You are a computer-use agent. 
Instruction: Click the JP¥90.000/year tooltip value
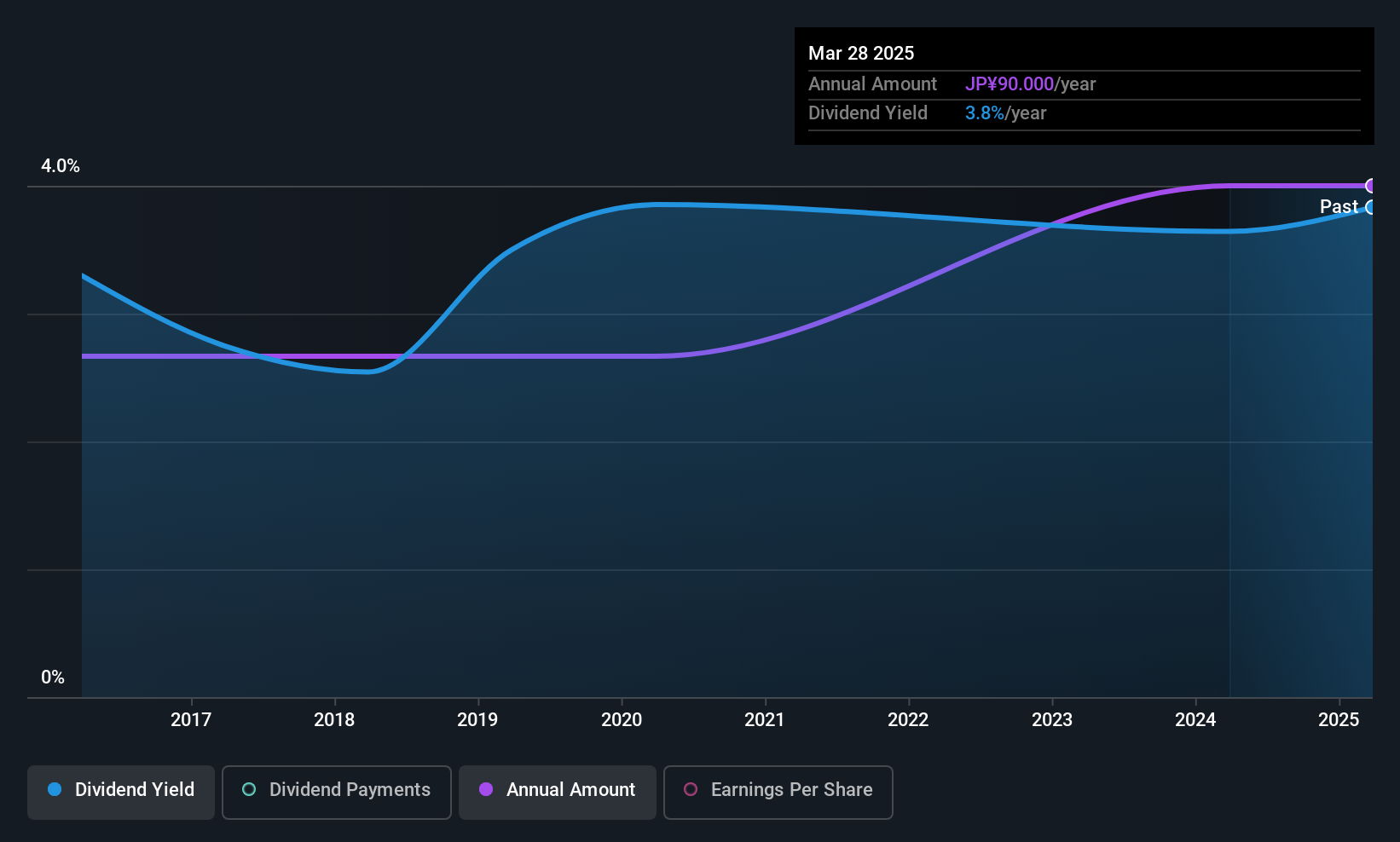click(x=1030, y=84)
